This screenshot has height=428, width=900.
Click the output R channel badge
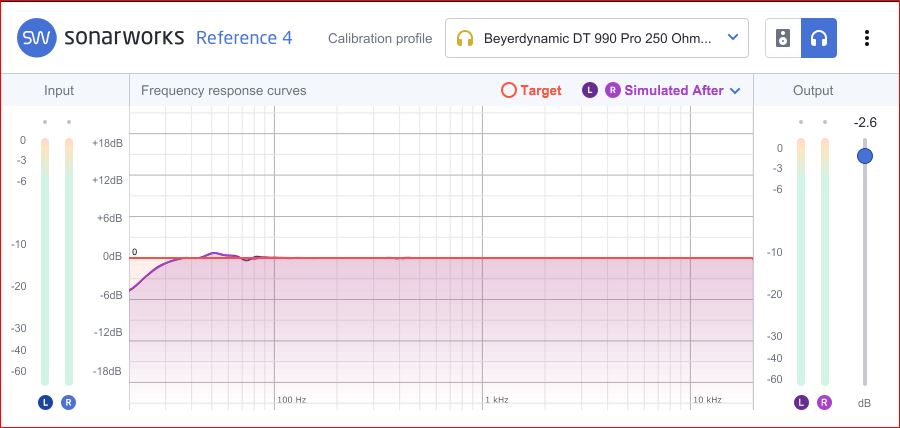824,403
